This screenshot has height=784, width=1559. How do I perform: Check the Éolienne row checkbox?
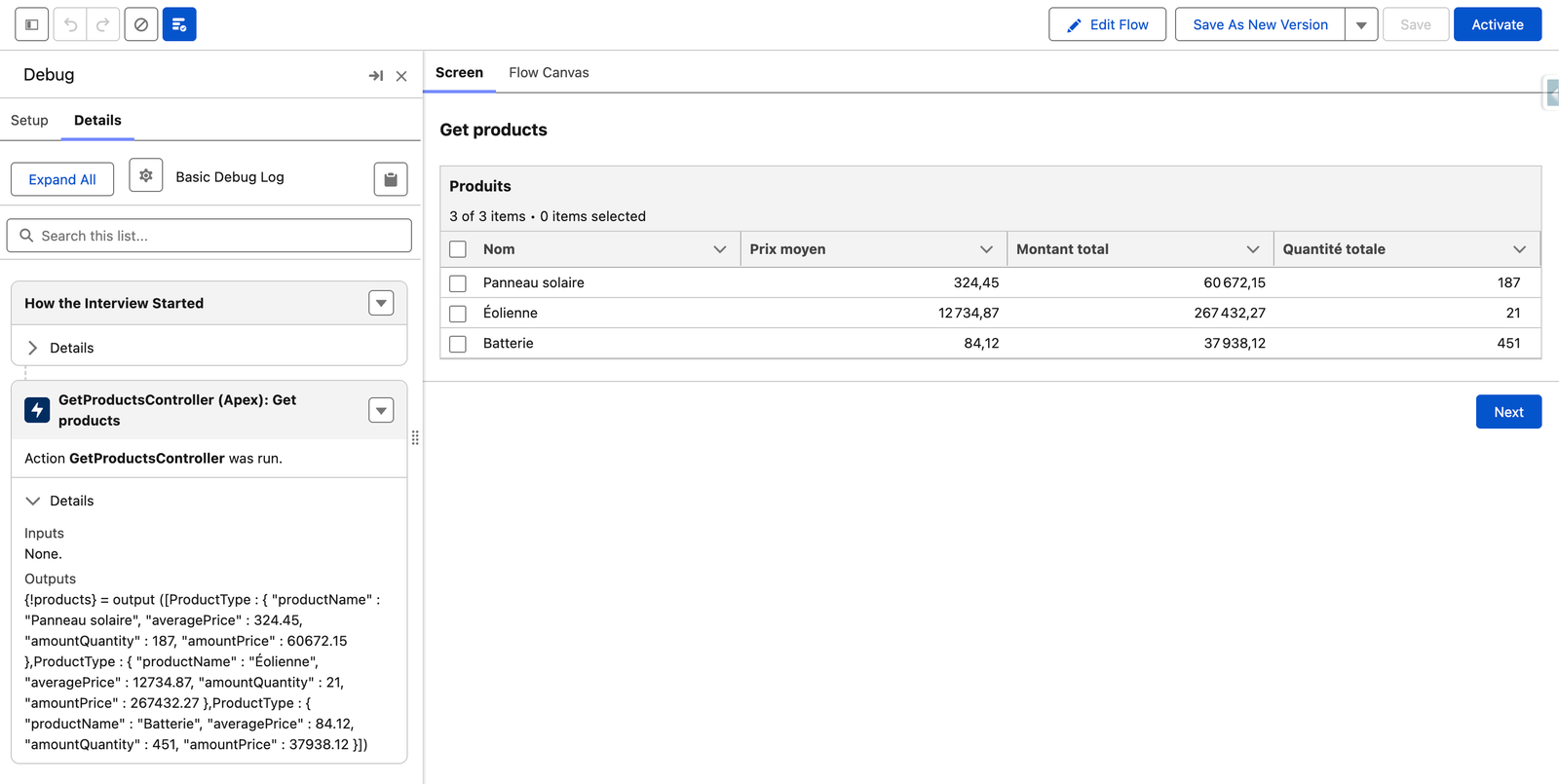click(458, 314)
